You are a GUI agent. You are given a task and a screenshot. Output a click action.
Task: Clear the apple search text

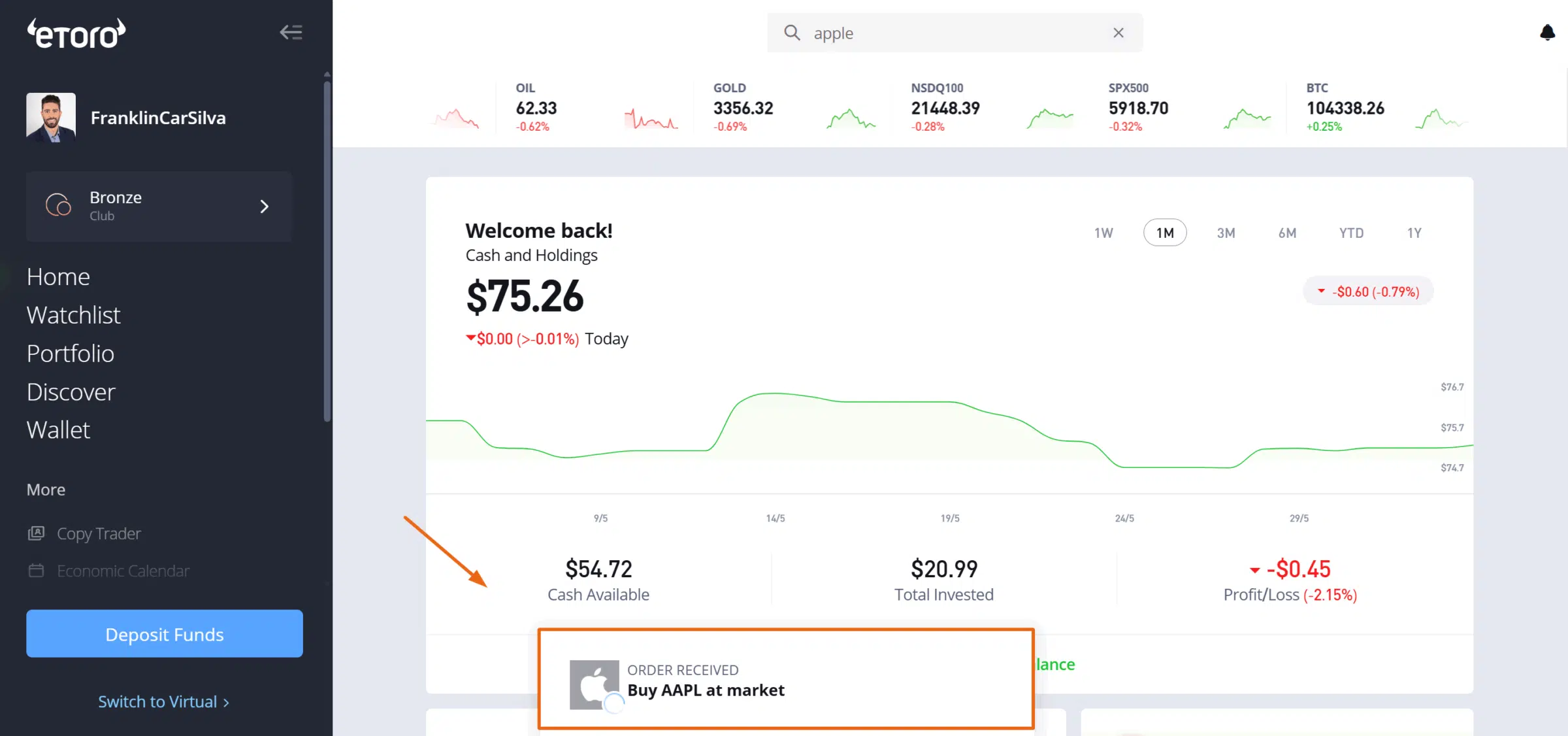[1119, 33]
